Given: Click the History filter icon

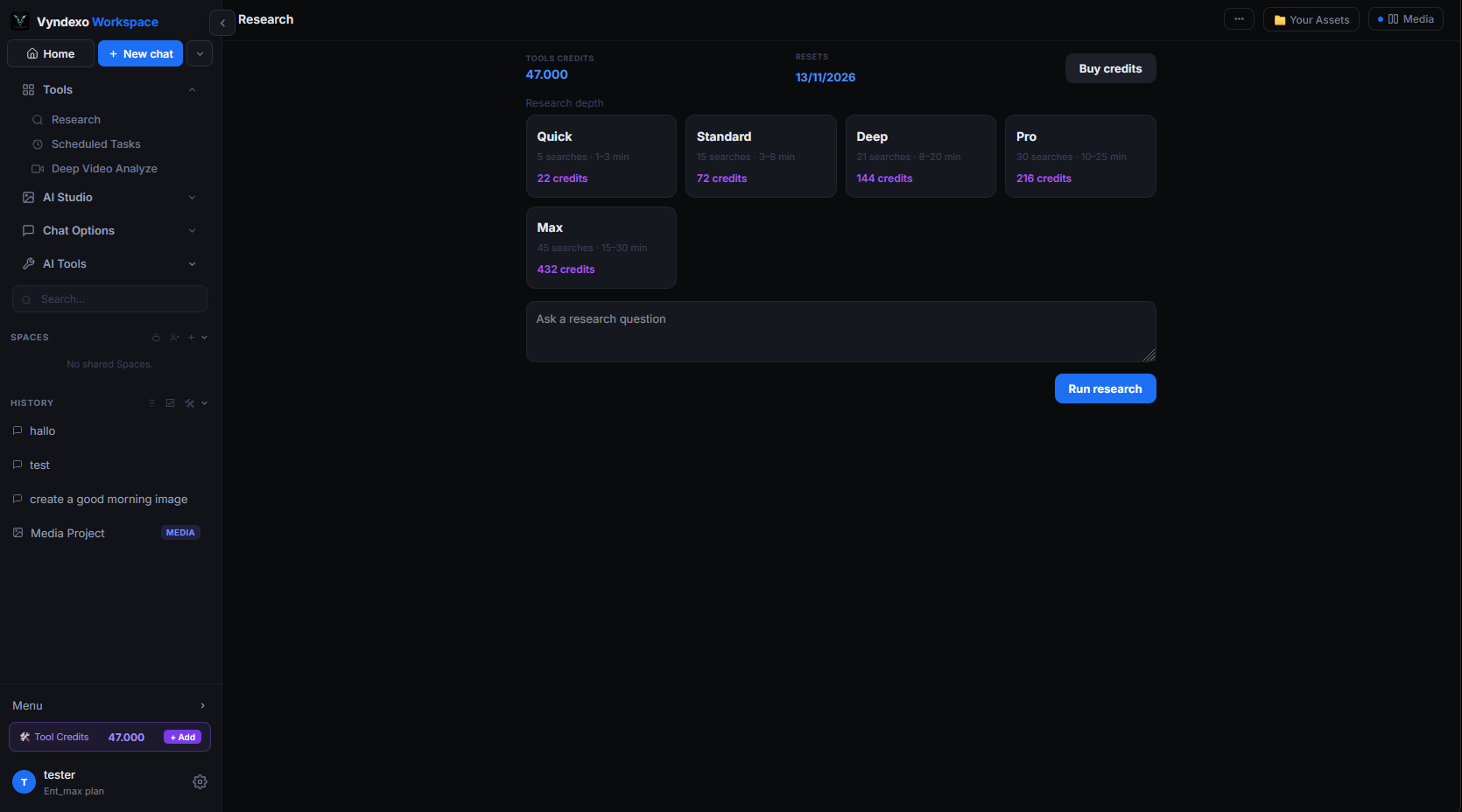Looking at the screenshot, I should click(151, 403).
